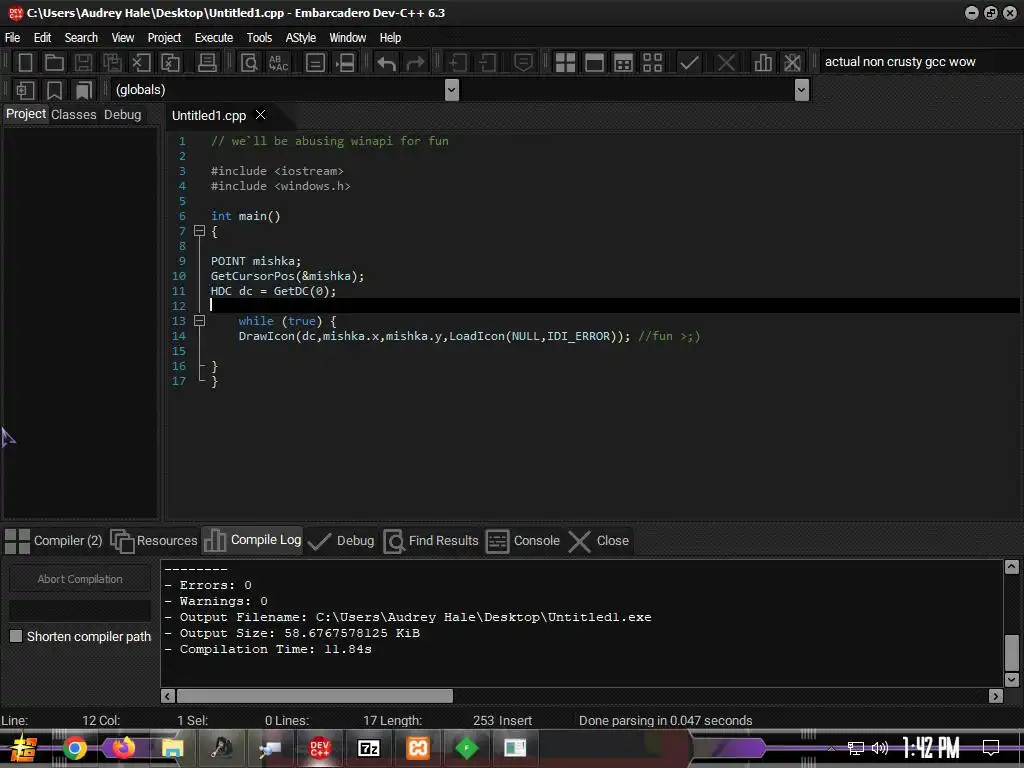Click the Delete profiling information icon

coord(792,63)
